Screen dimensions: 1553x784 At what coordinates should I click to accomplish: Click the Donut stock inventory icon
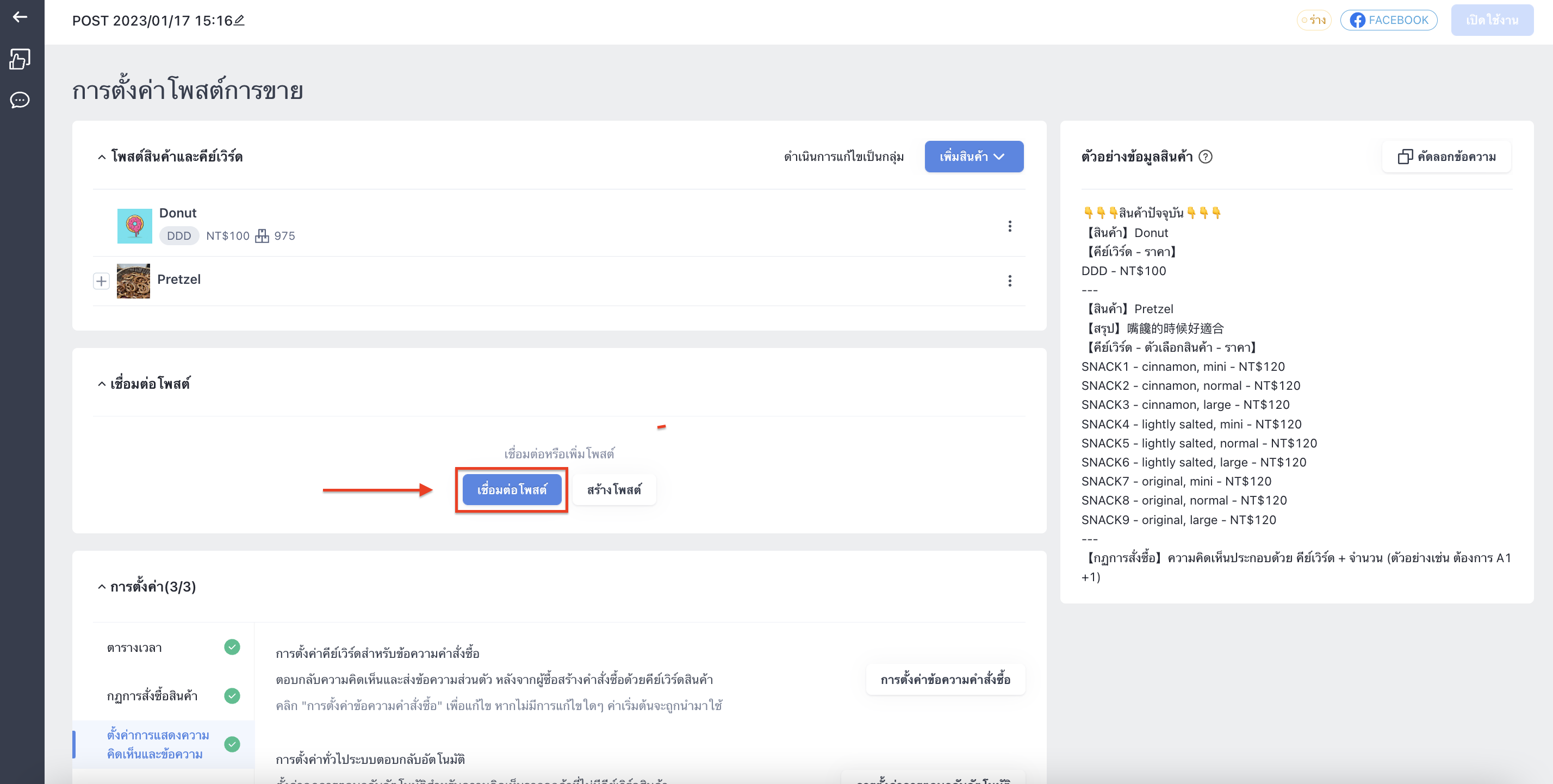pos(262,235)
